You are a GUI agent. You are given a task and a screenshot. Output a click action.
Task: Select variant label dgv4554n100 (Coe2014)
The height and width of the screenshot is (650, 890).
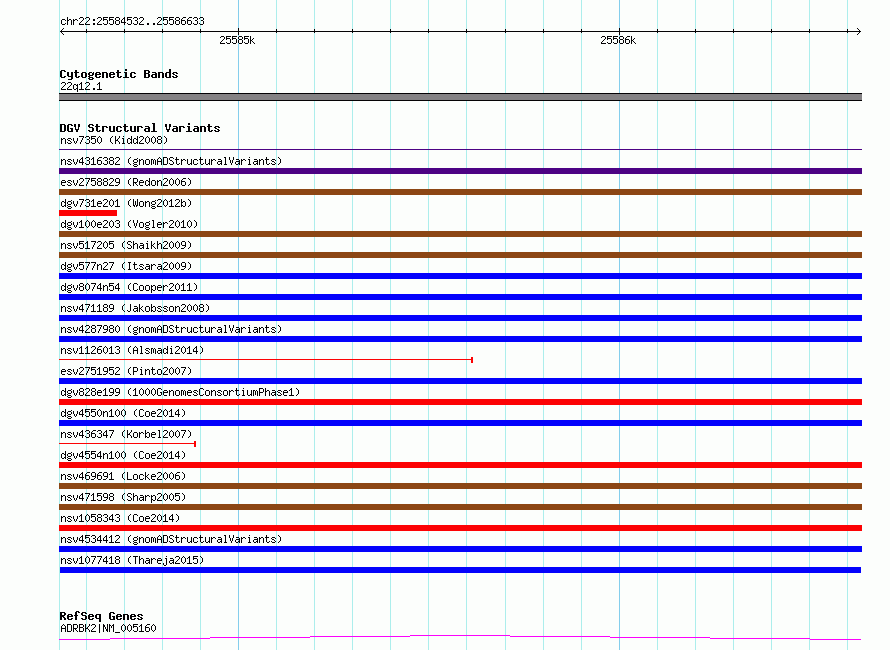[123, 455]
